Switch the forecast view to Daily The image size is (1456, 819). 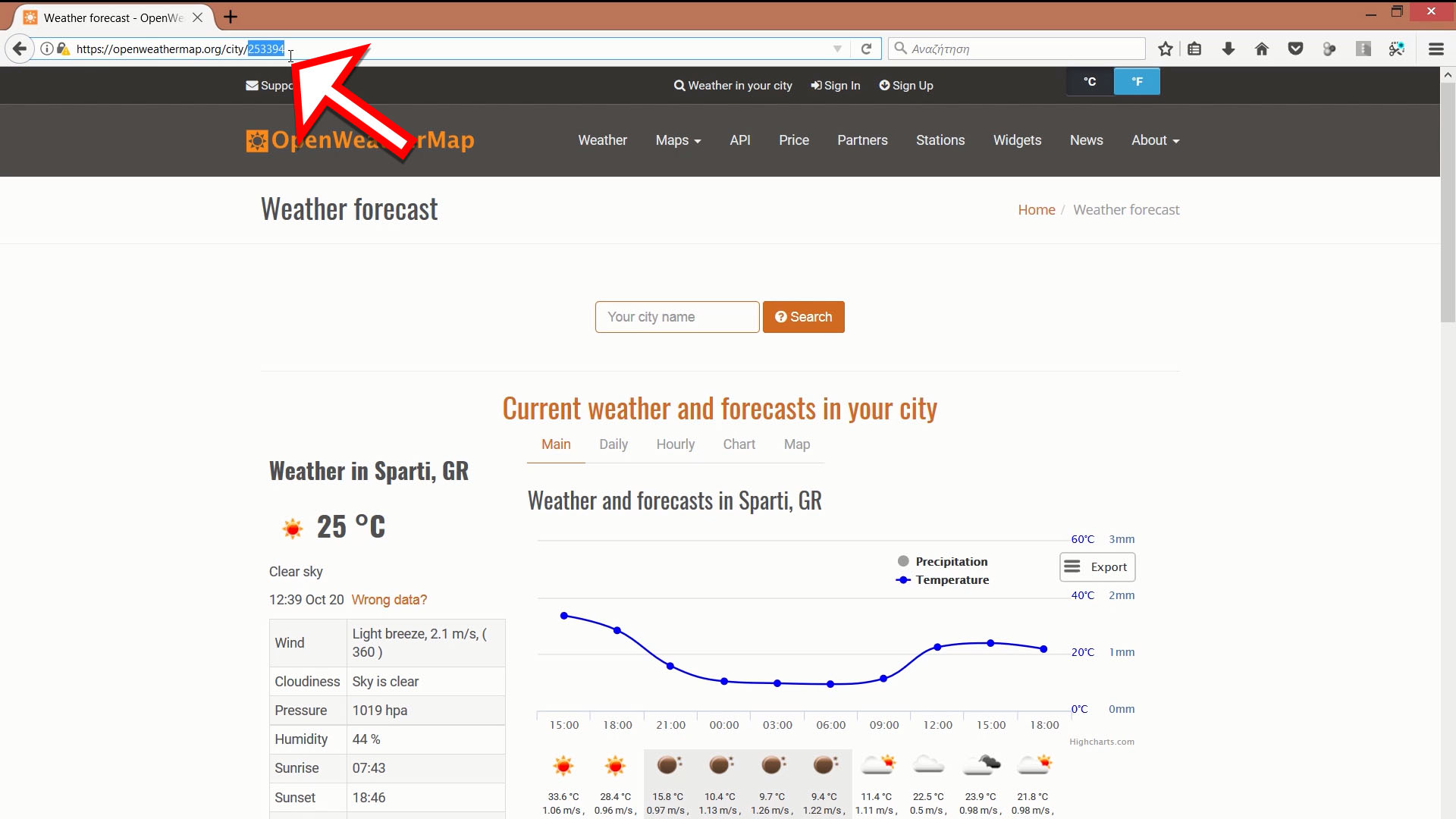(x=613, y=444)
